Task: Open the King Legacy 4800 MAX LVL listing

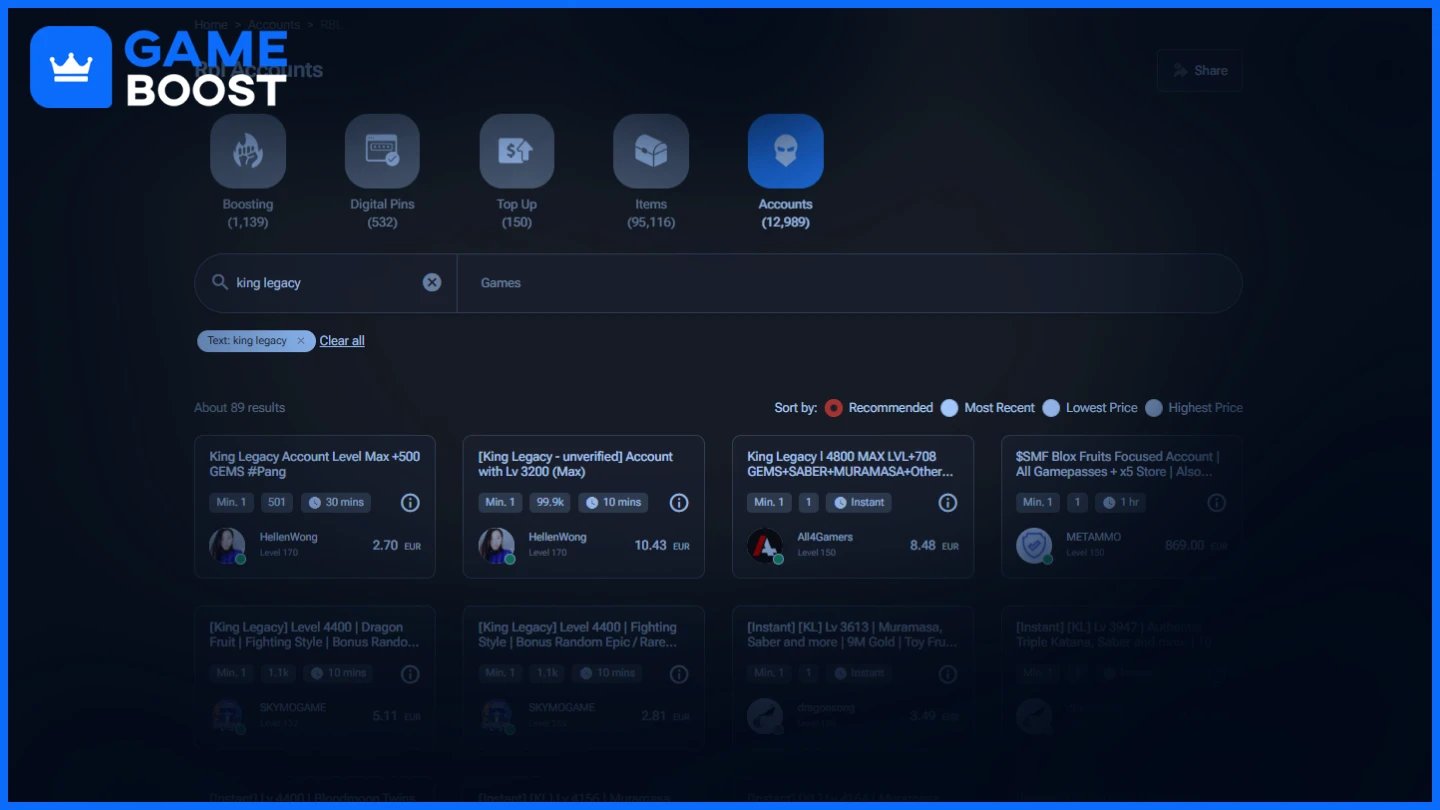Action: coord(853,506)
